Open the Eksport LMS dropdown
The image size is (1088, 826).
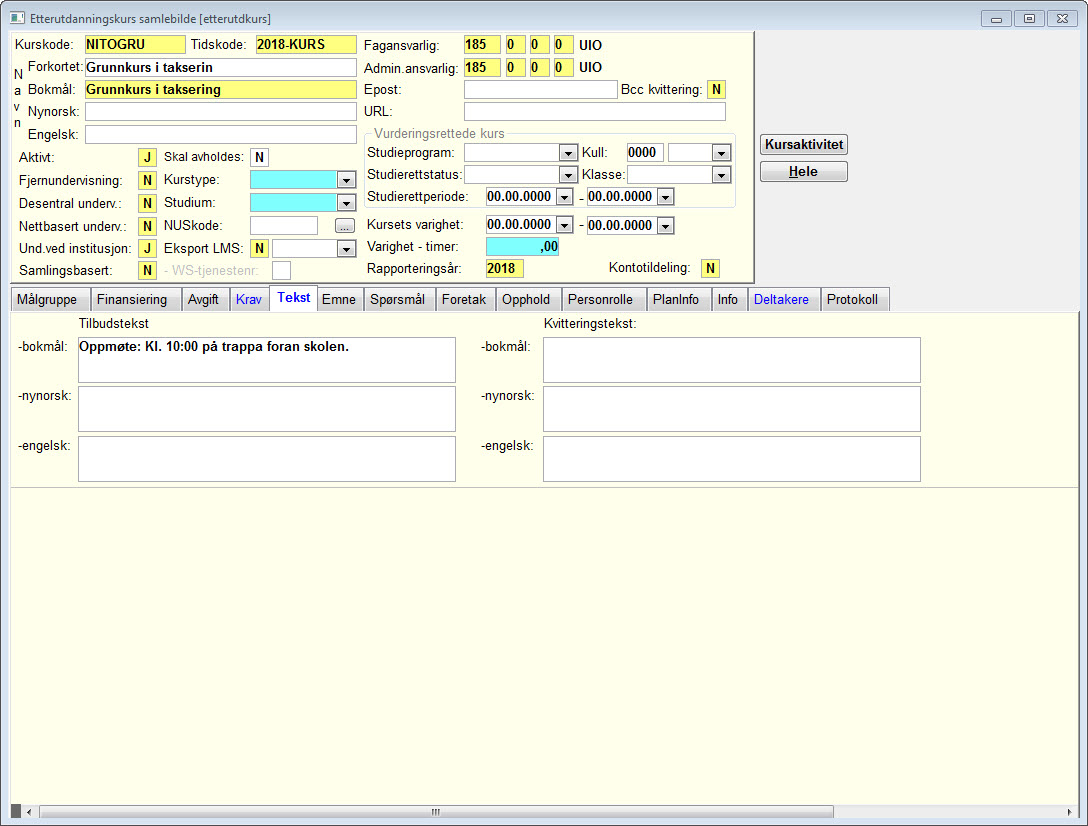346,248
